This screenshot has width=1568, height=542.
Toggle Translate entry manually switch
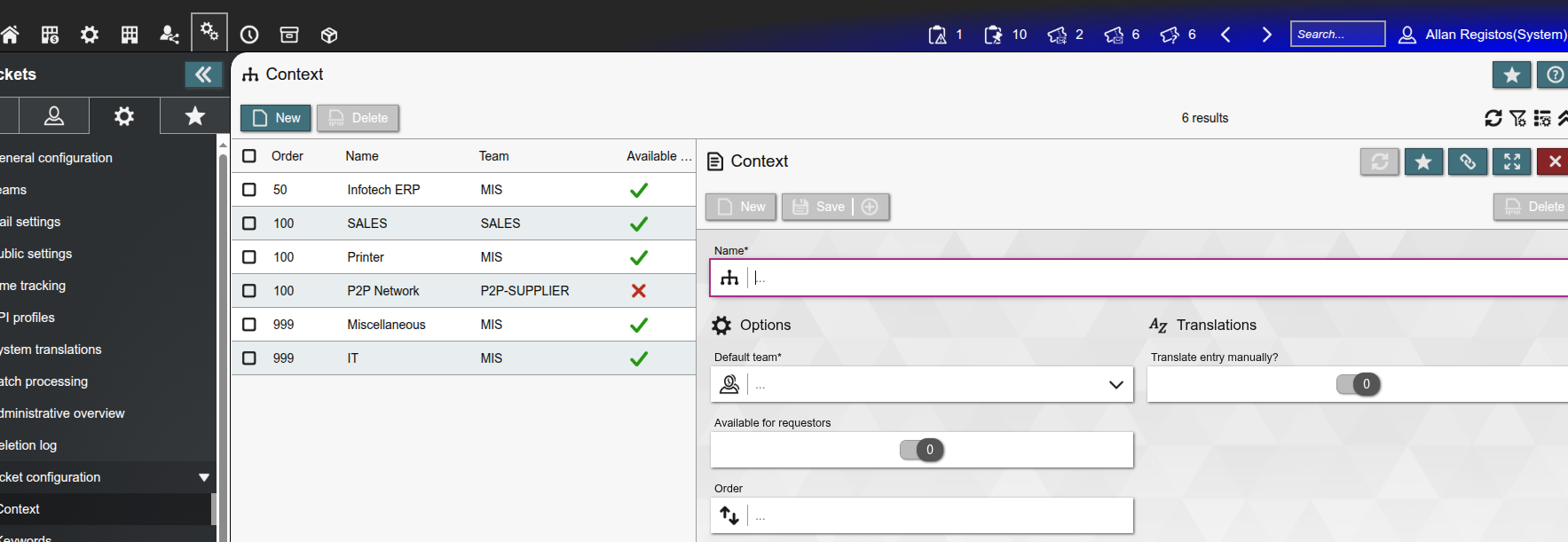point(1358,384)
